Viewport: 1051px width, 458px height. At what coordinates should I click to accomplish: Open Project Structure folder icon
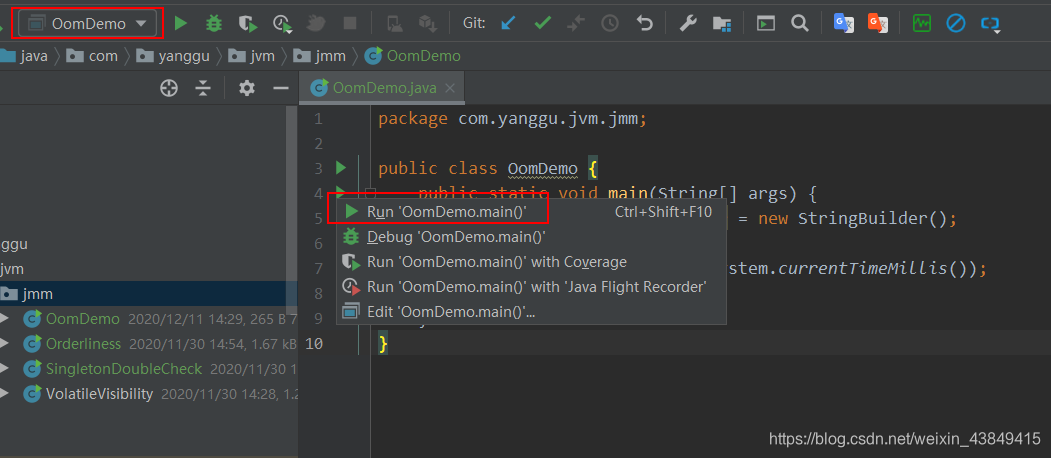click(x=722, y=23)
